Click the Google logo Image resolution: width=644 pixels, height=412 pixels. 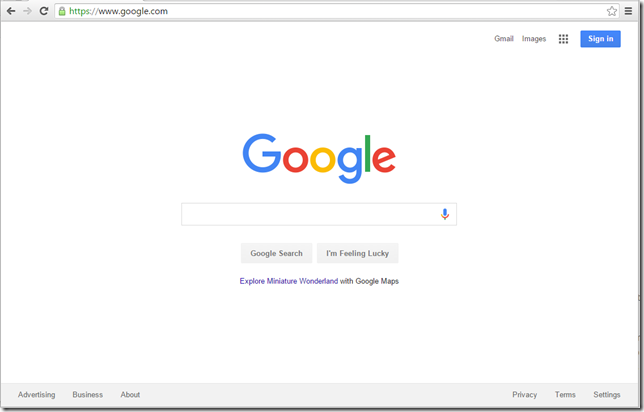pyautogui.click(x=319, y=159)
